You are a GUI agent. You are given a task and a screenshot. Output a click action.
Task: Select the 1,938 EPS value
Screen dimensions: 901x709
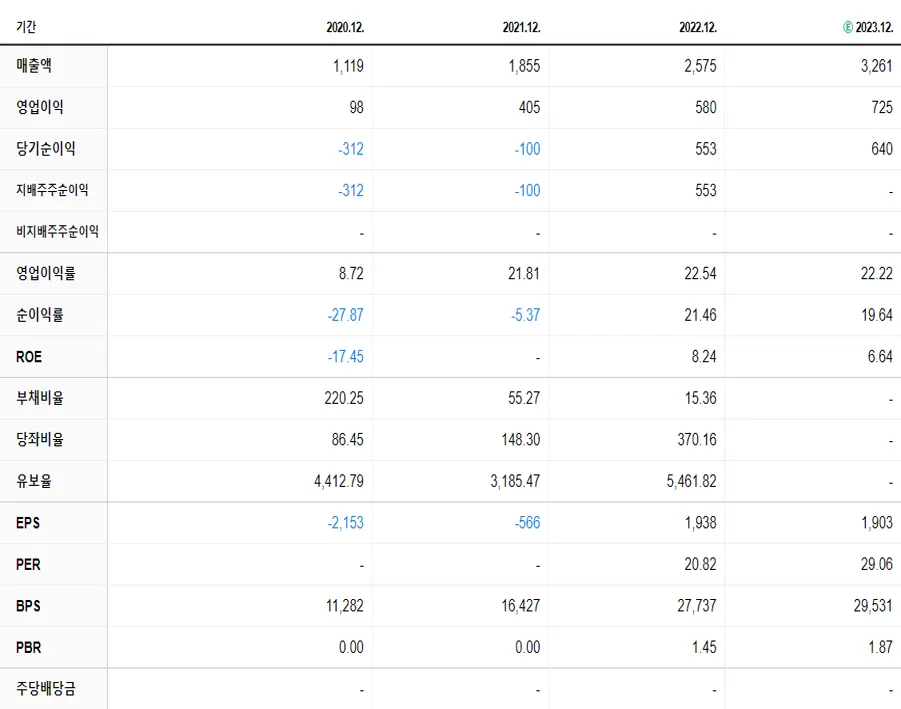[700, 523]
